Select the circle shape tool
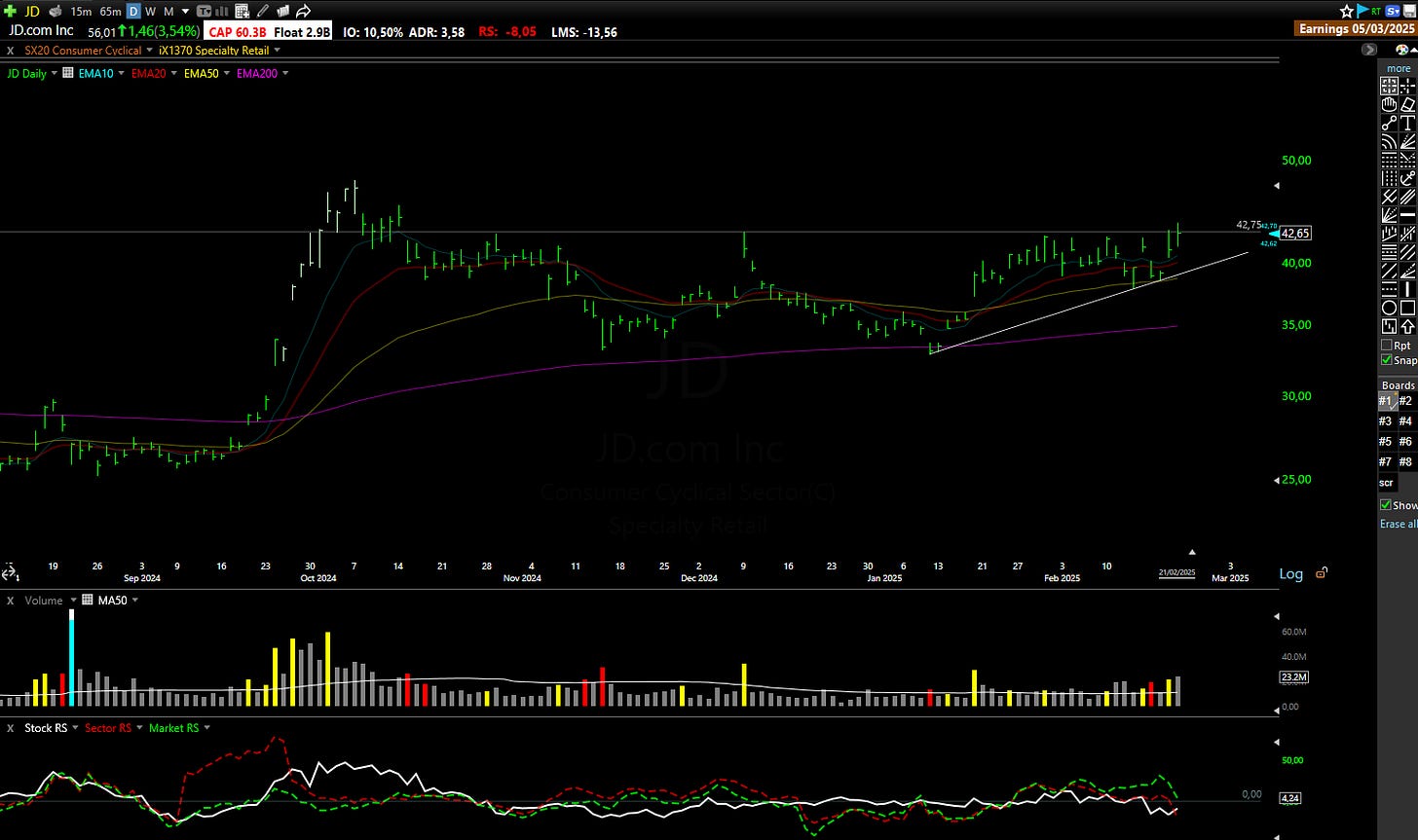This screenshot has width=1418, height=840. [1390, 308]
